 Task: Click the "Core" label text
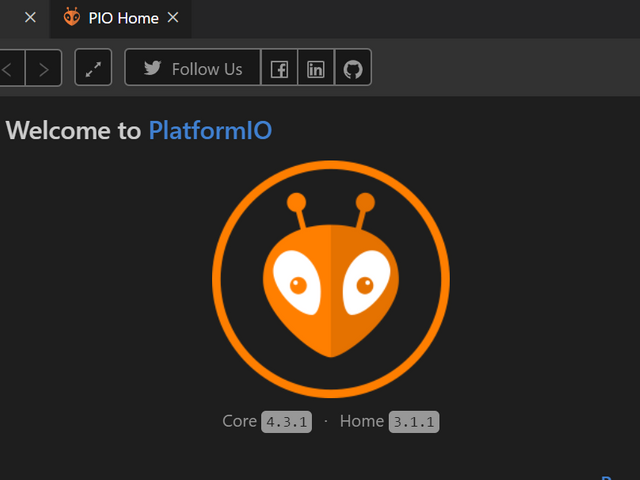coord(239,421)
